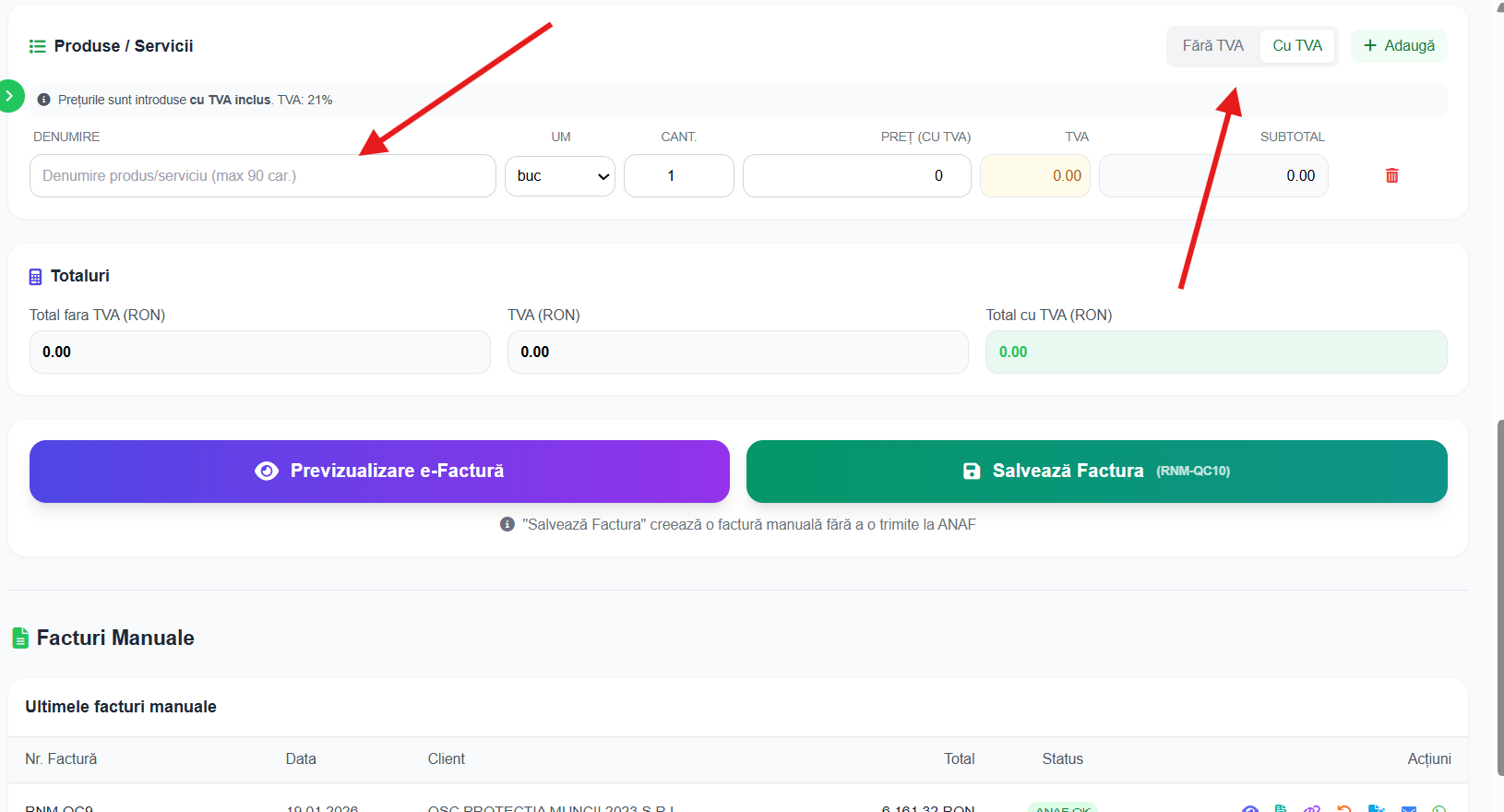
Task: Delete the product row with trash icon
Action: (x=1391, y=175)
